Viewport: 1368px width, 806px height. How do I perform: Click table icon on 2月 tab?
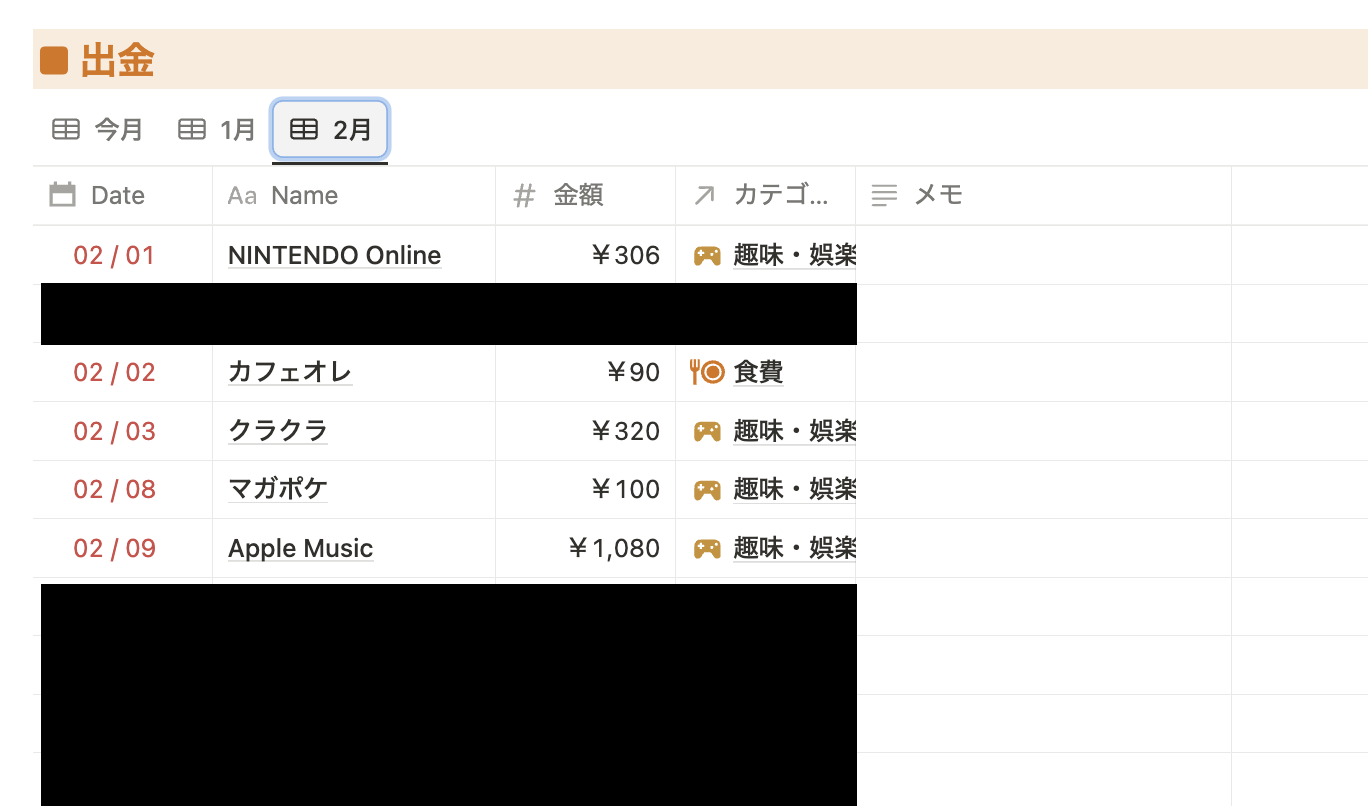[304, 129]
